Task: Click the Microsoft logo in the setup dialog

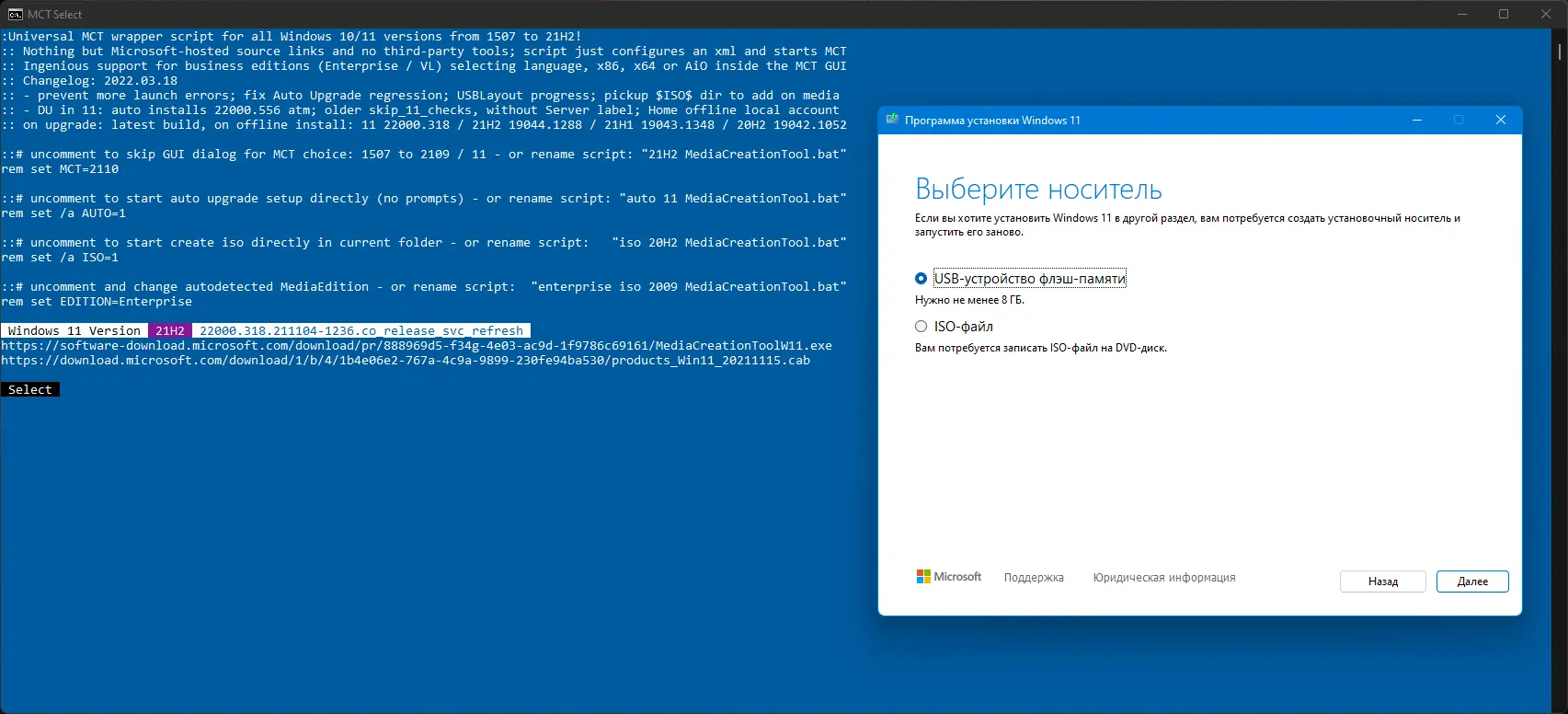Action: [949, 577]
